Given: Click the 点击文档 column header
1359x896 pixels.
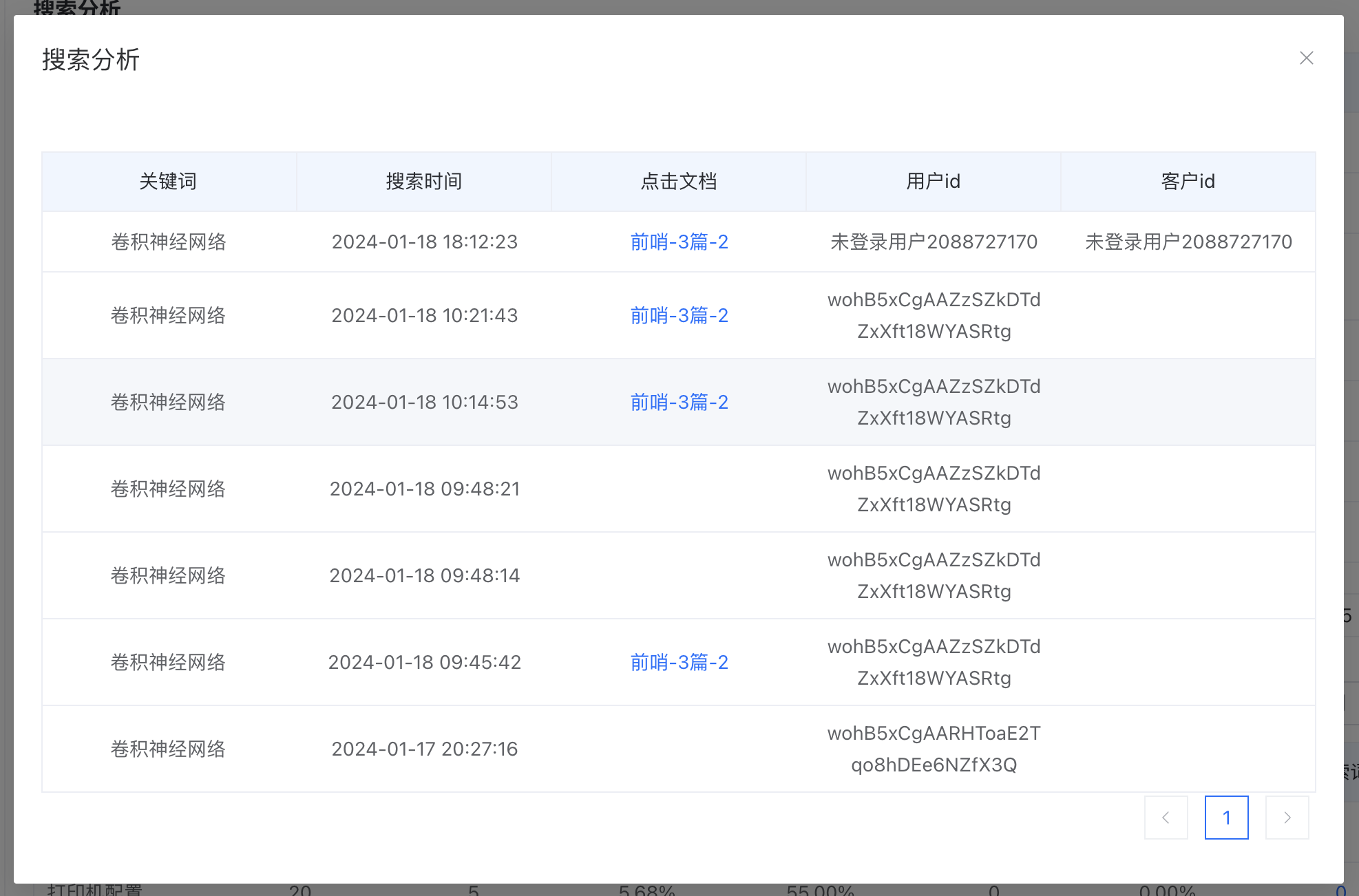Looking at the screenshot, I should point(678,182).
